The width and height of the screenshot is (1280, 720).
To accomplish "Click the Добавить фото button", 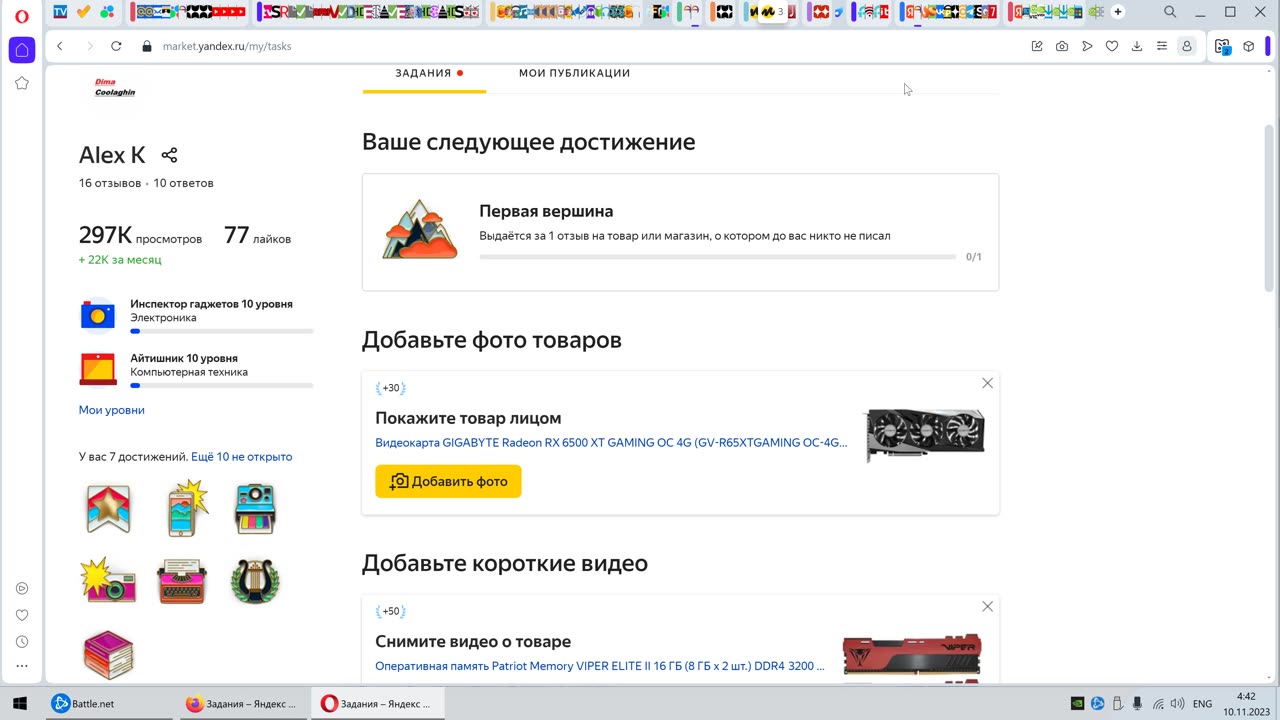I will (448, 481).
